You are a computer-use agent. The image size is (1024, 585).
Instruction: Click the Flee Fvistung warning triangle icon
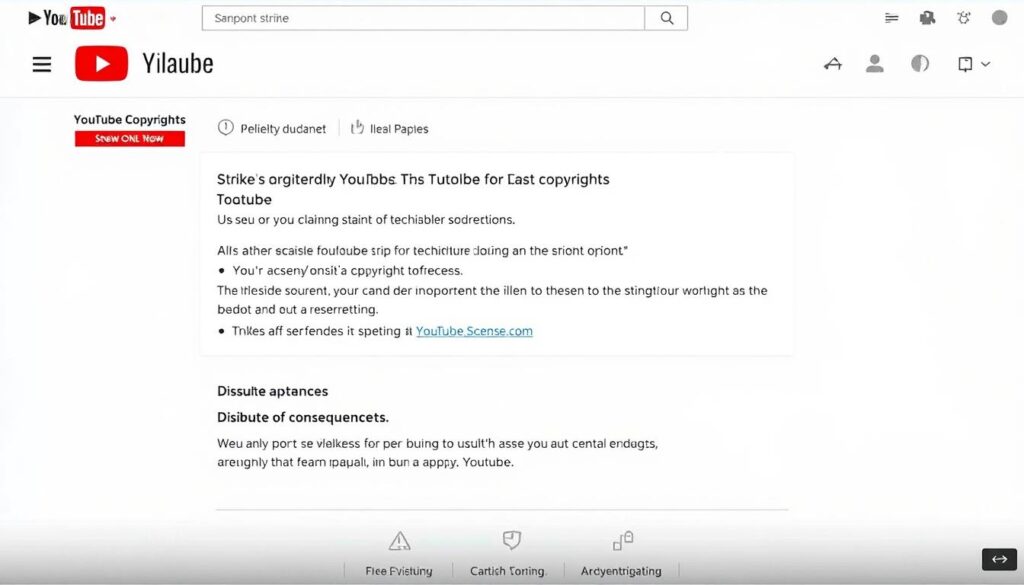coord(399,539)
